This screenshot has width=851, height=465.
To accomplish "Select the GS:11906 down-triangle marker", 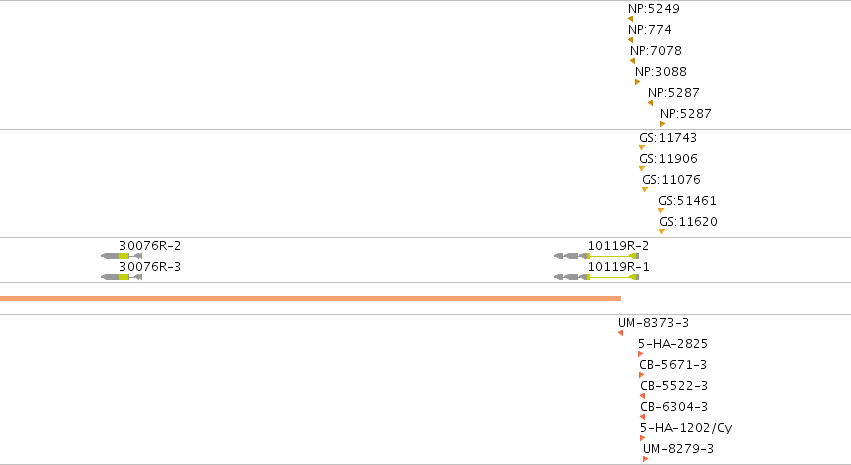I will [x=642, y=169].
